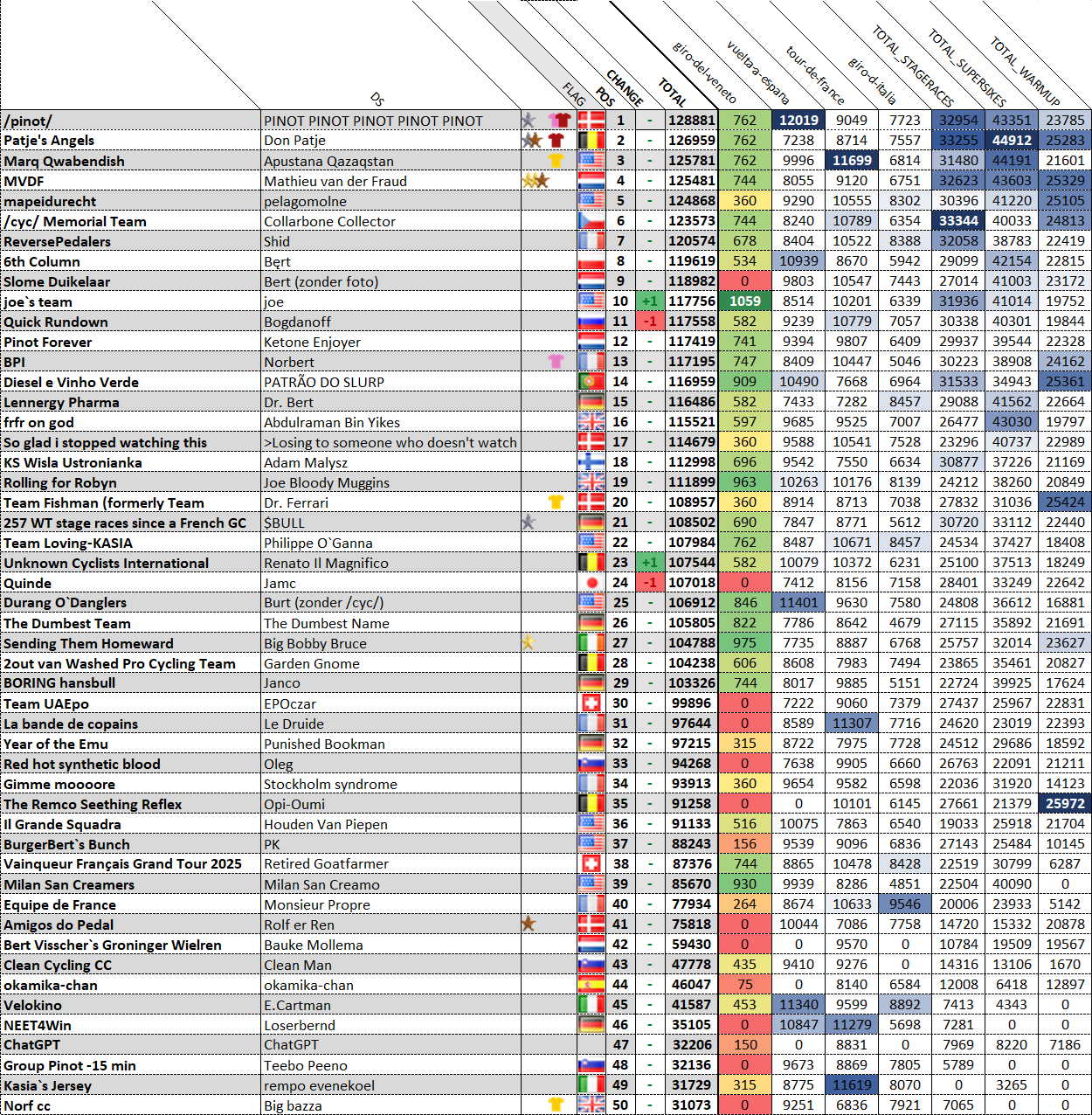Click the Czech flag in Collarbone Collector's row
This screenshot has height=1115, width=1092.
(591, 221)
